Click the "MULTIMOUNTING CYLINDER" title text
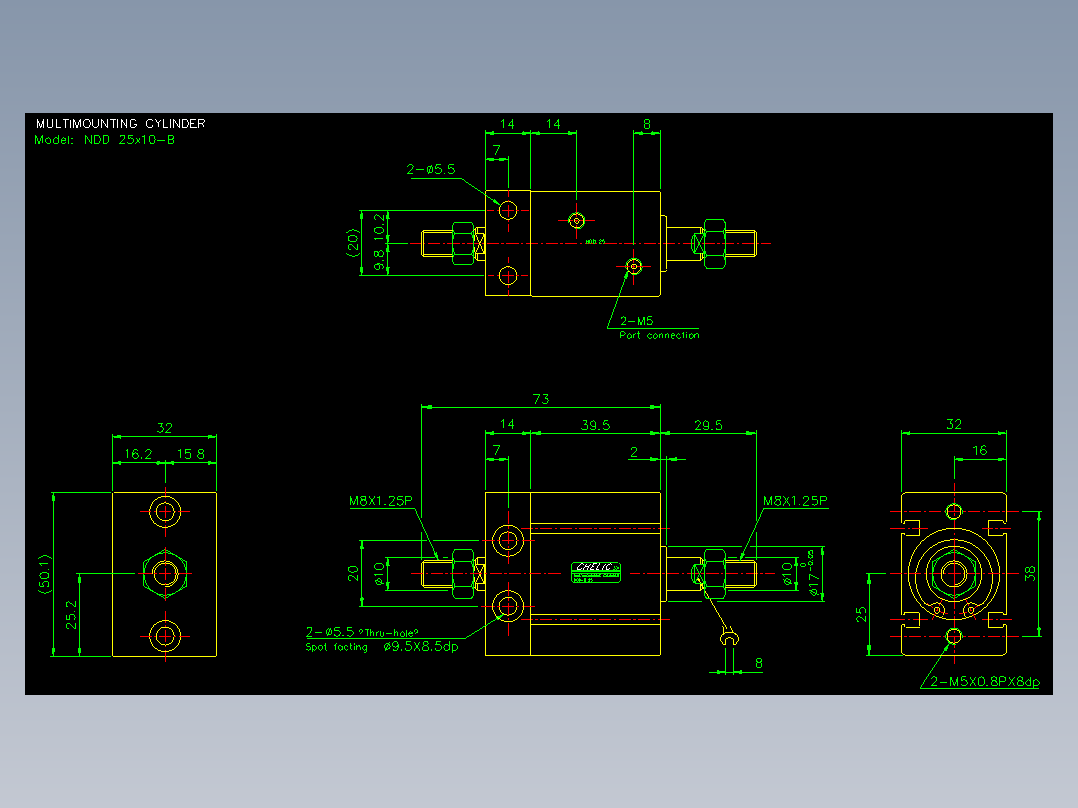1078x808 pixels. [x=120, y=124]
